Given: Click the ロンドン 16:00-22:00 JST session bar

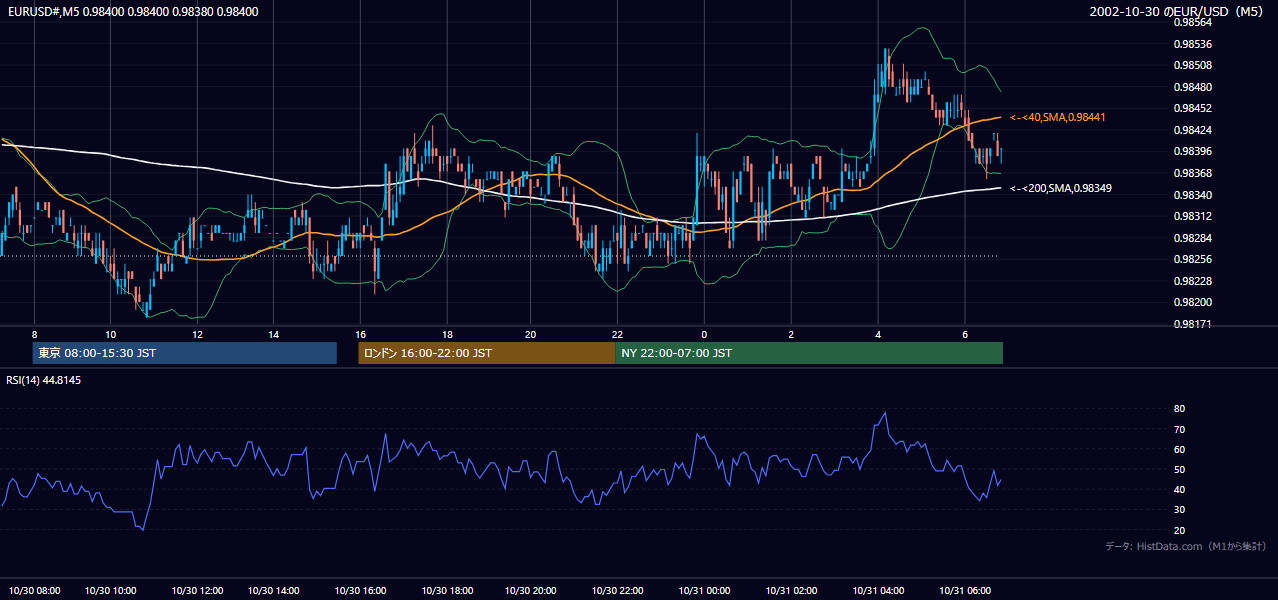Looking at the screenshot, I should point(487,353).
